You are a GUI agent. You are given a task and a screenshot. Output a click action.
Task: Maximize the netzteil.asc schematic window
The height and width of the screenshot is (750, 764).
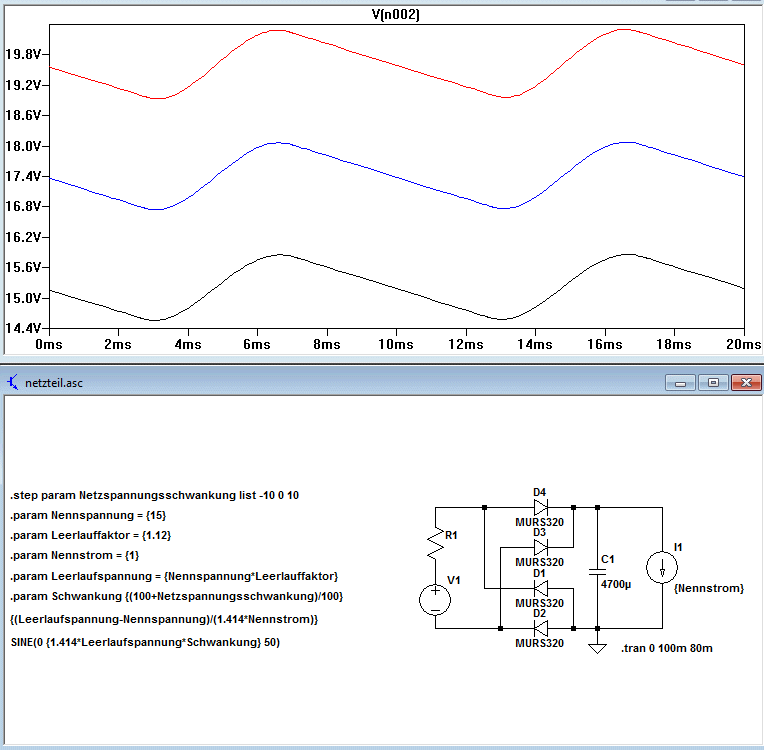713,383
